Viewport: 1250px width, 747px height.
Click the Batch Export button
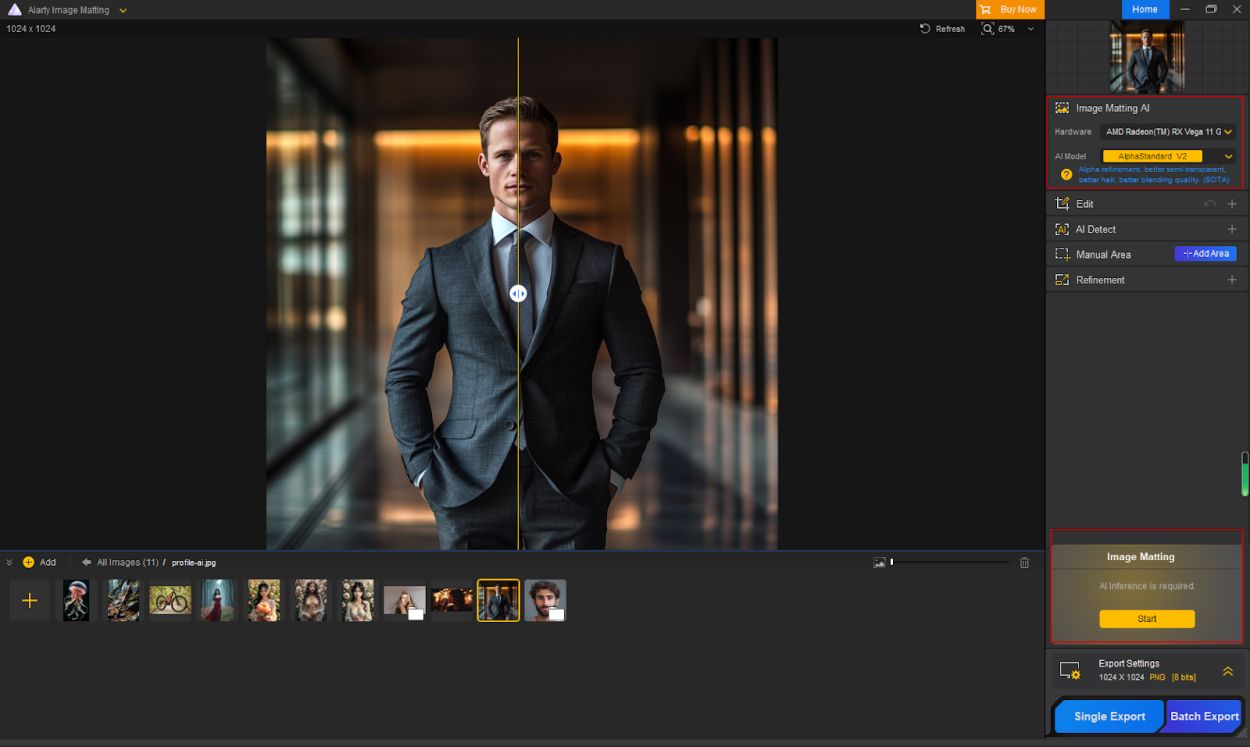click(1203, 716)
